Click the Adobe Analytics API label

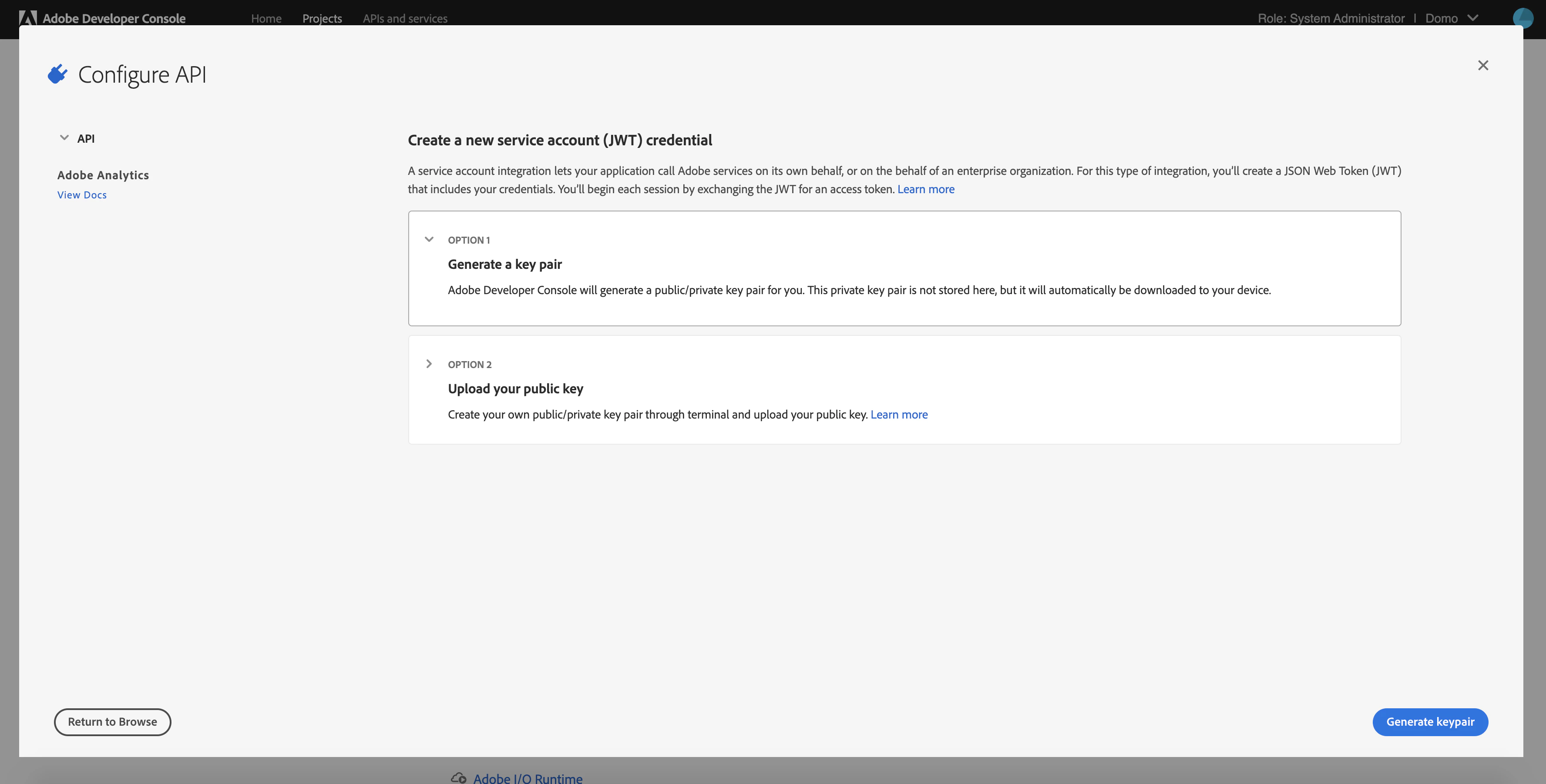(x=103, y=175)
